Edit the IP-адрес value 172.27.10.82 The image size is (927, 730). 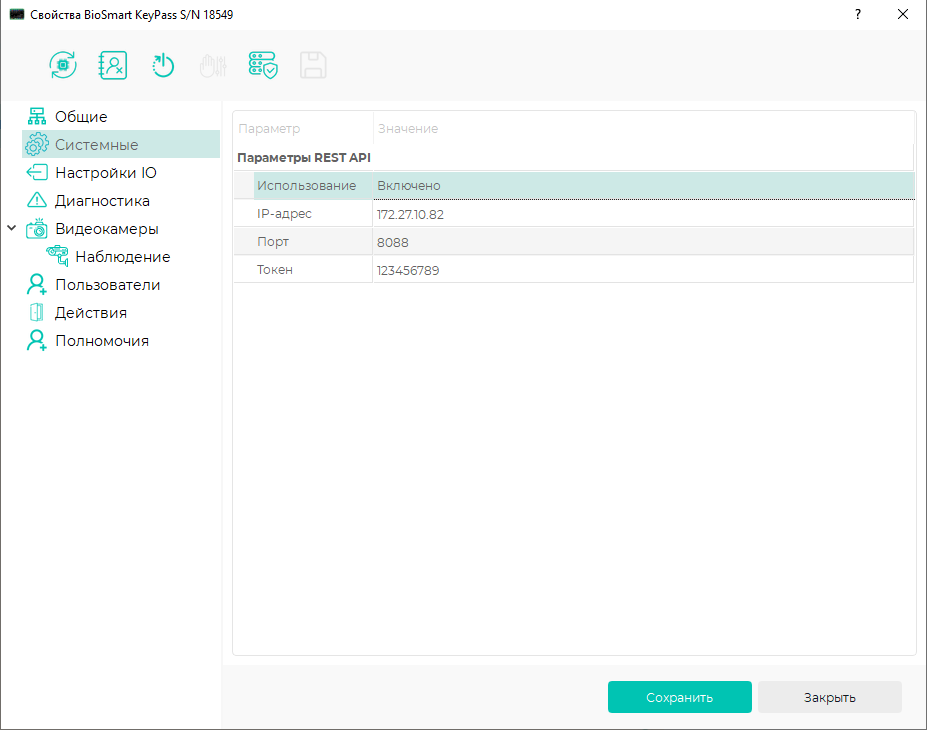pos(644,214)
